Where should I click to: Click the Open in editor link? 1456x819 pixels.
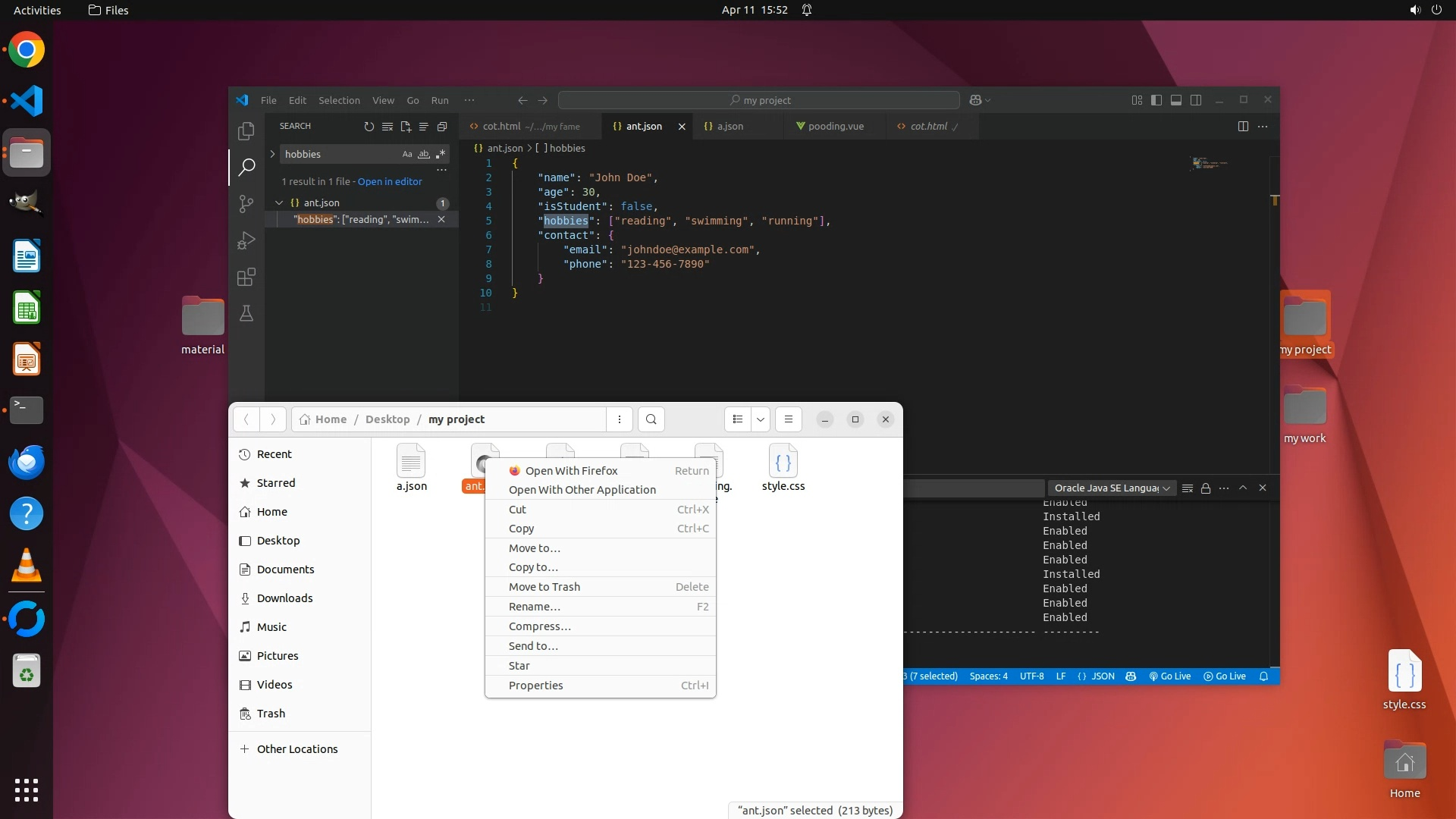click(390, 181)
